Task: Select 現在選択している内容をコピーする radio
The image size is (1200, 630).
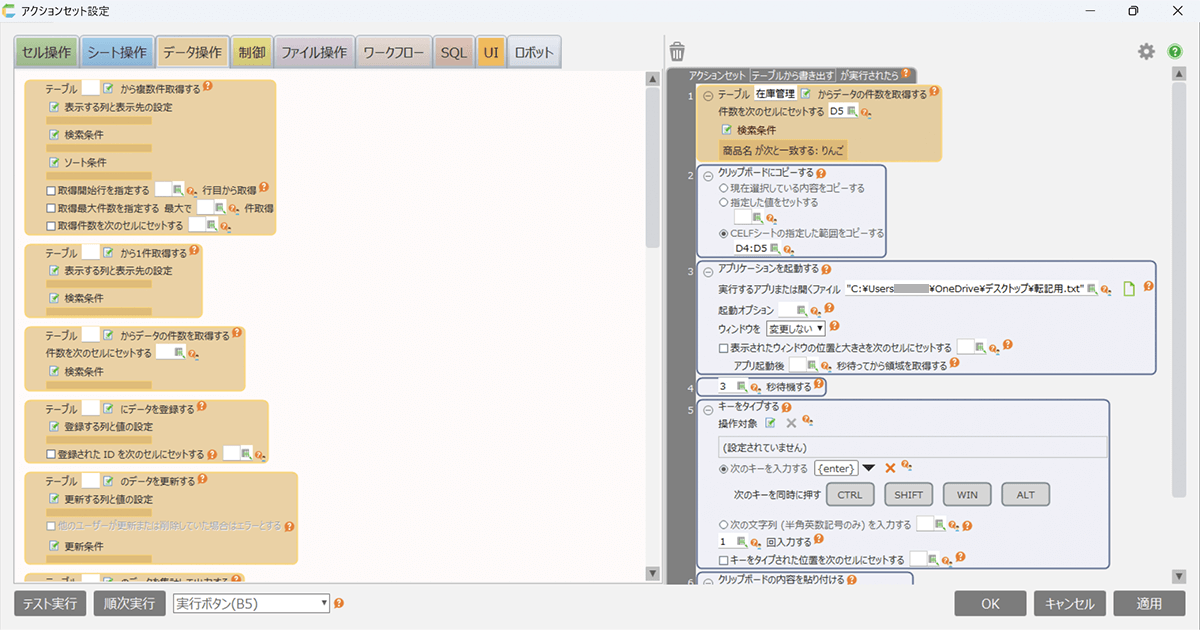Action: [723, 188]
